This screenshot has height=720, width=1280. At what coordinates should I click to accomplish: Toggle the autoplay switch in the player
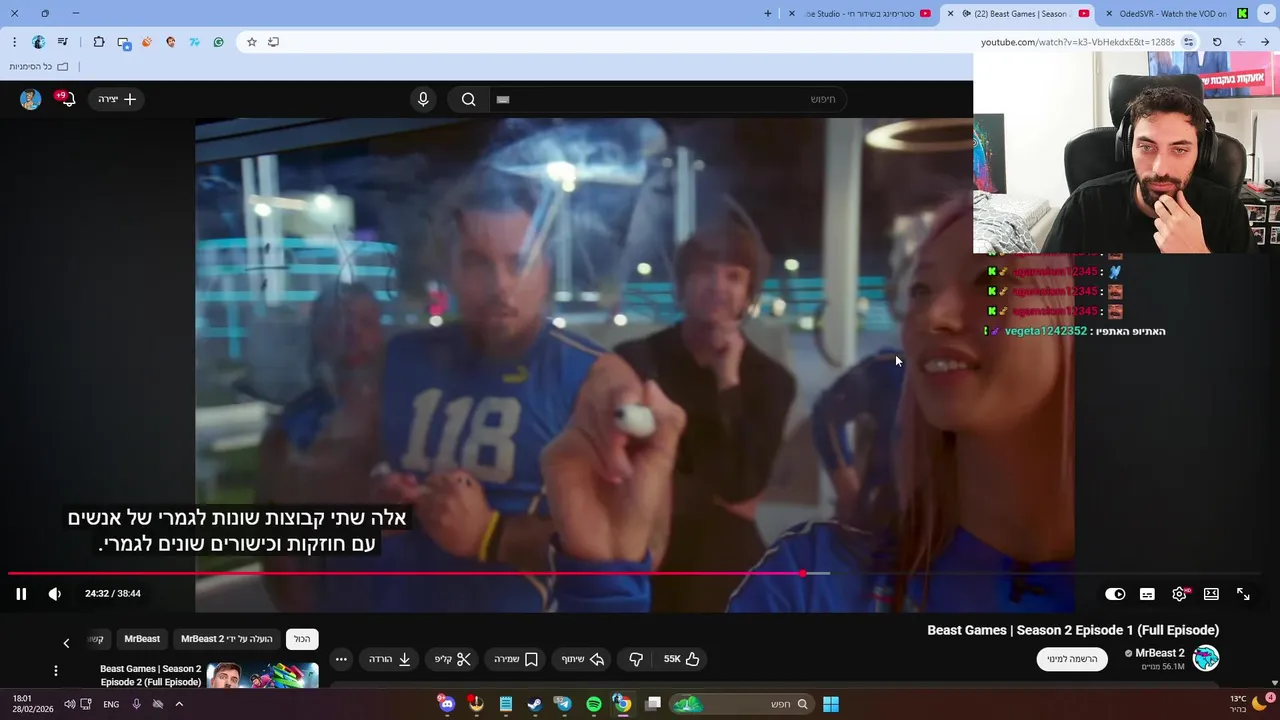pyautogui.click(x=1115, y=594)
